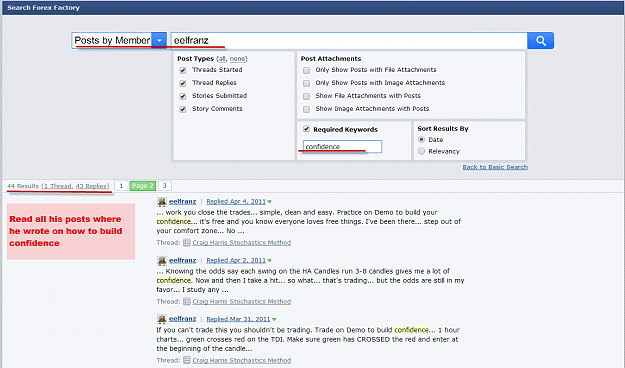The height and width of the screenshot is (368, 625).
Task: Click the eelfranz search input field
Action: pyautogui.click(x=349, y=41)
